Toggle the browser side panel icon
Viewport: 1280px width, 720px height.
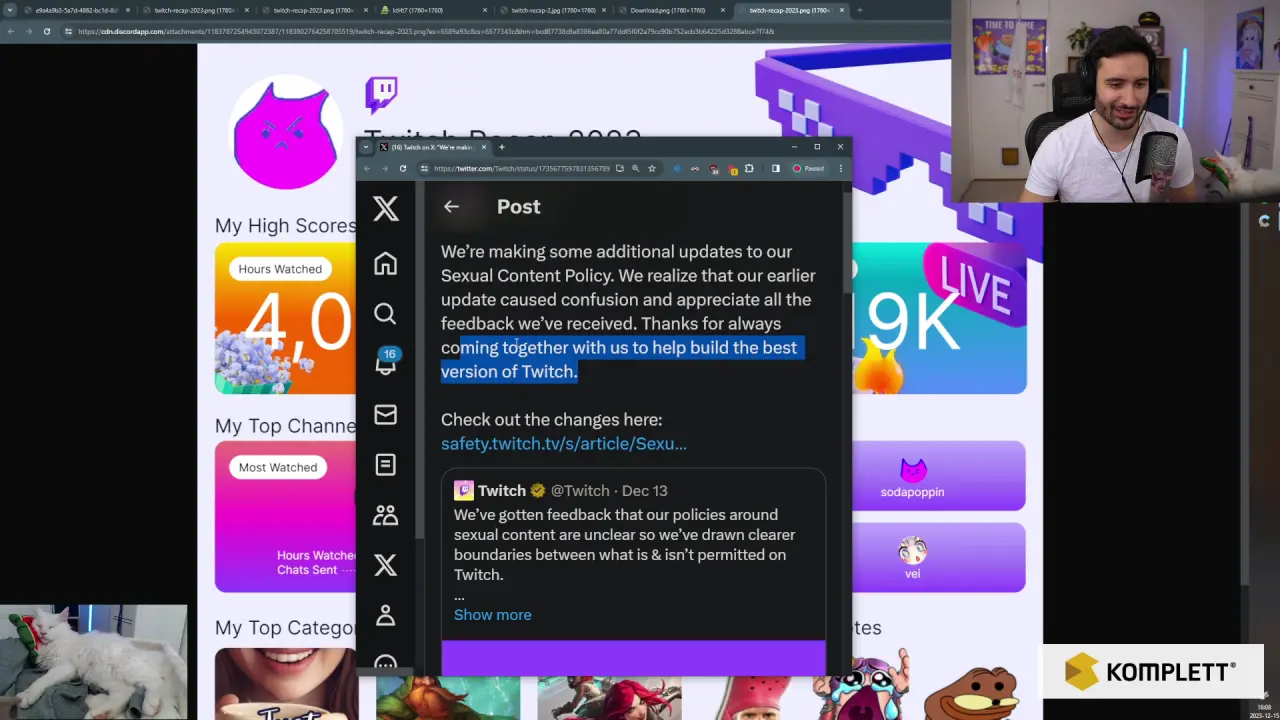pyautogui.click(x=776, y=168)
